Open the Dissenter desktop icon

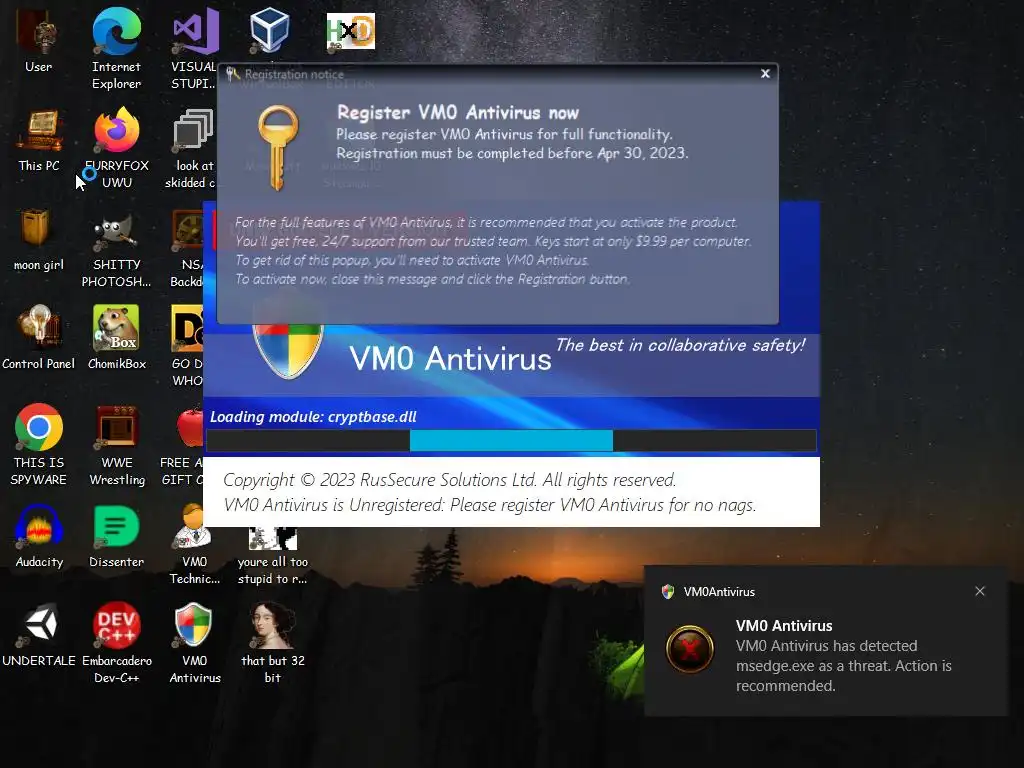coord(116,536)
